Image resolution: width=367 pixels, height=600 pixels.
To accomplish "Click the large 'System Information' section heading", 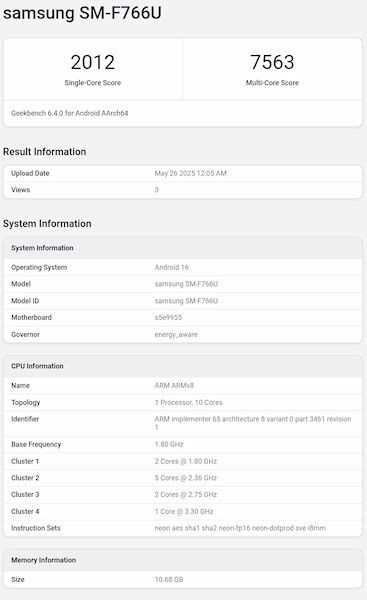I will coord(47,223).
